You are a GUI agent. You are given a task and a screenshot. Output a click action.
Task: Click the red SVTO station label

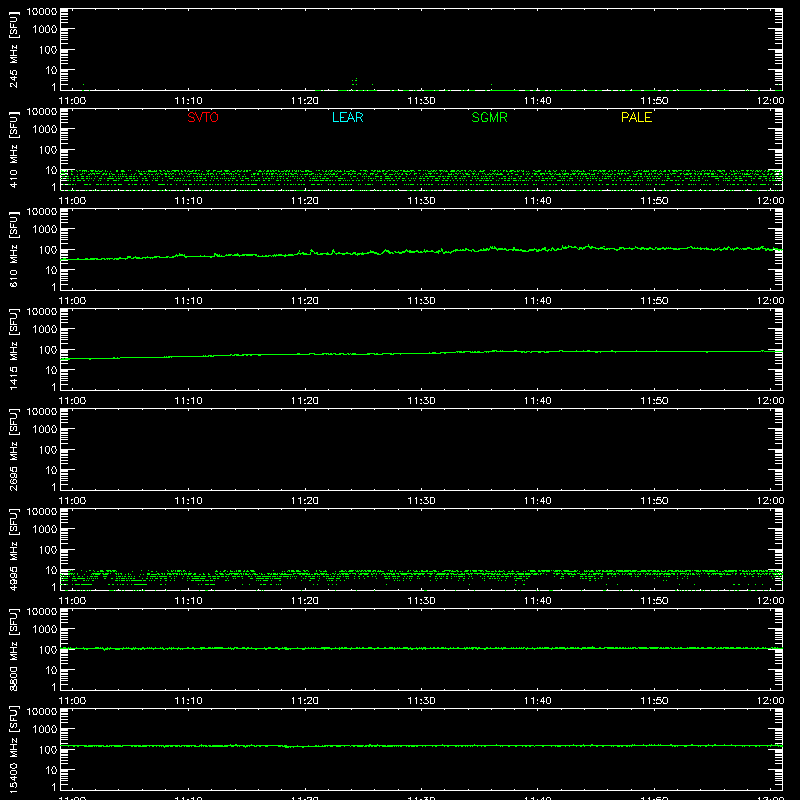(x=203, y=117)
